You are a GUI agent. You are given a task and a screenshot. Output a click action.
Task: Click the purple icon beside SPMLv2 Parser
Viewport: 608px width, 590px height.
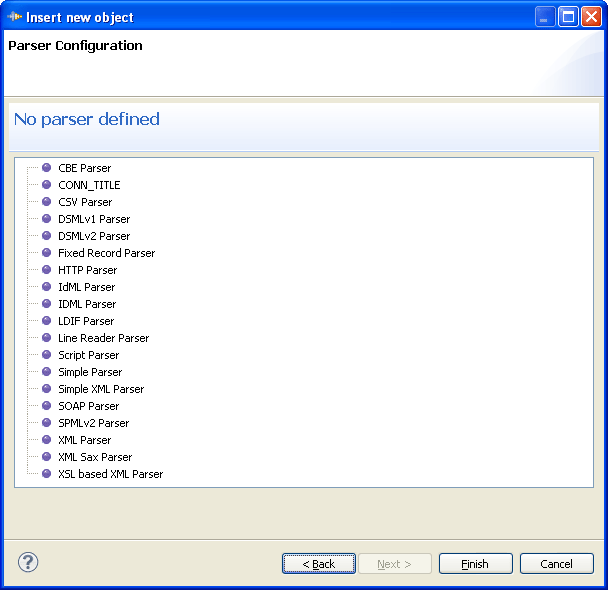[47, 423]
